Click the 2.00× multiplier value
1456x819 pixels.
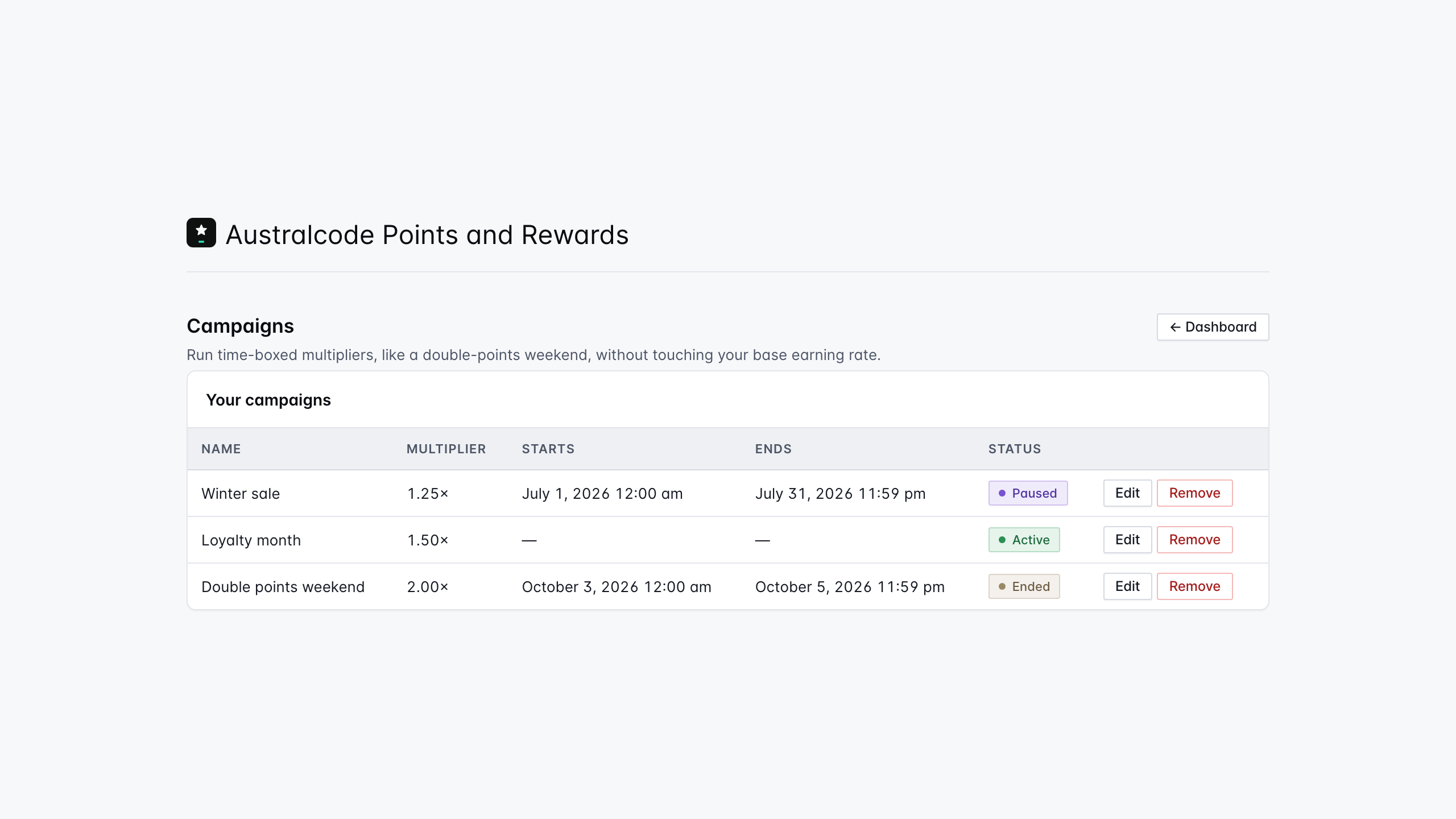coord(428,587)
